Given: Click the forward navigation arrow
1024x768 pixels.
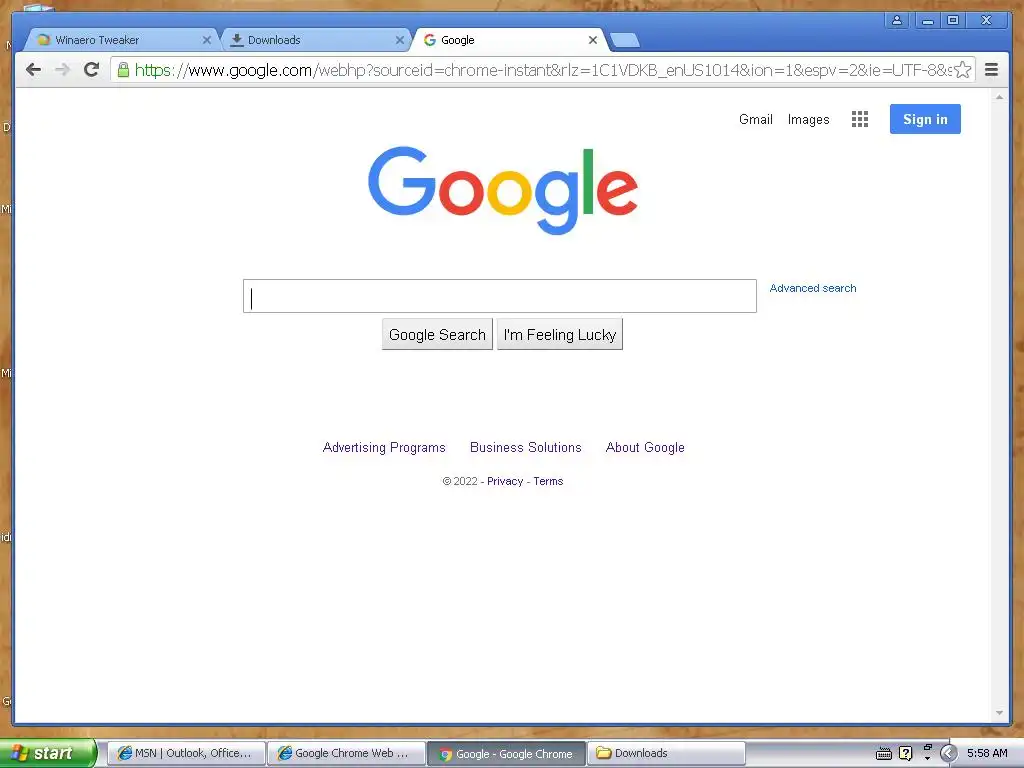Looking at the screenshot, I should point(63,70).
